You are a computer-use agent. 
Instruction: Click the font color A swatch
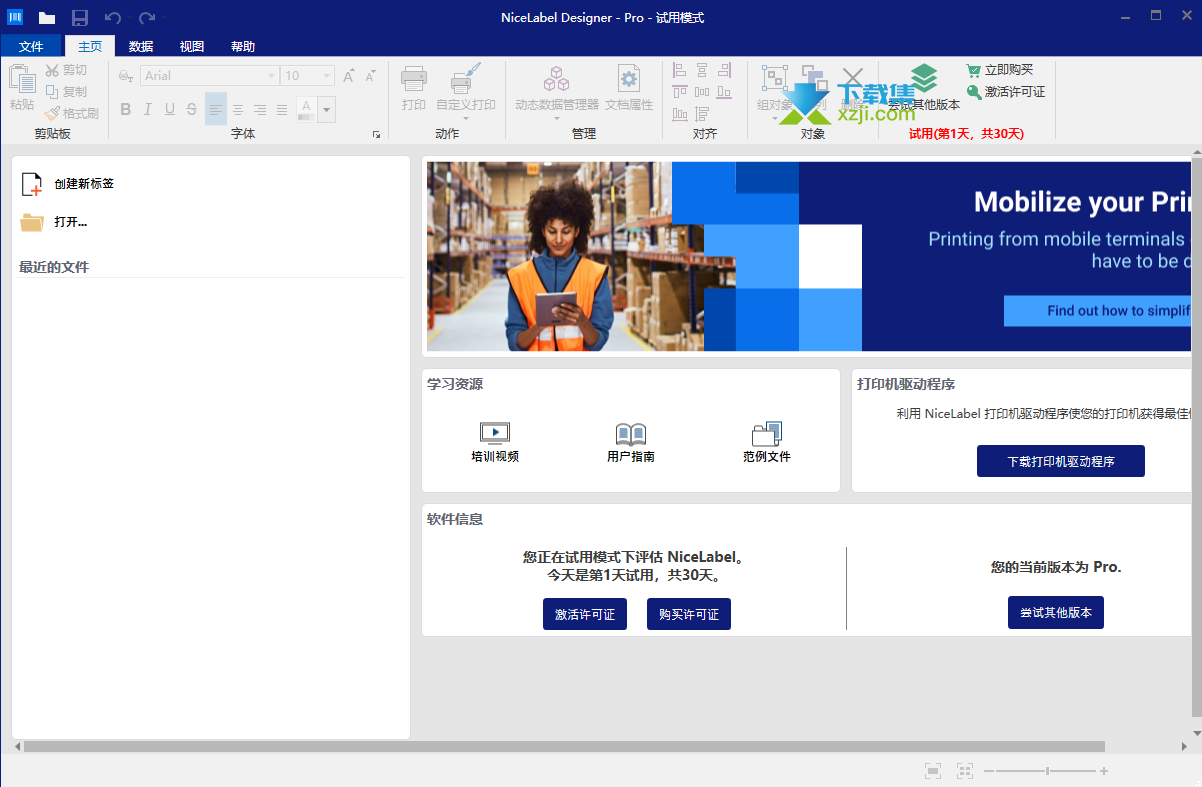[x=306, y=109]
